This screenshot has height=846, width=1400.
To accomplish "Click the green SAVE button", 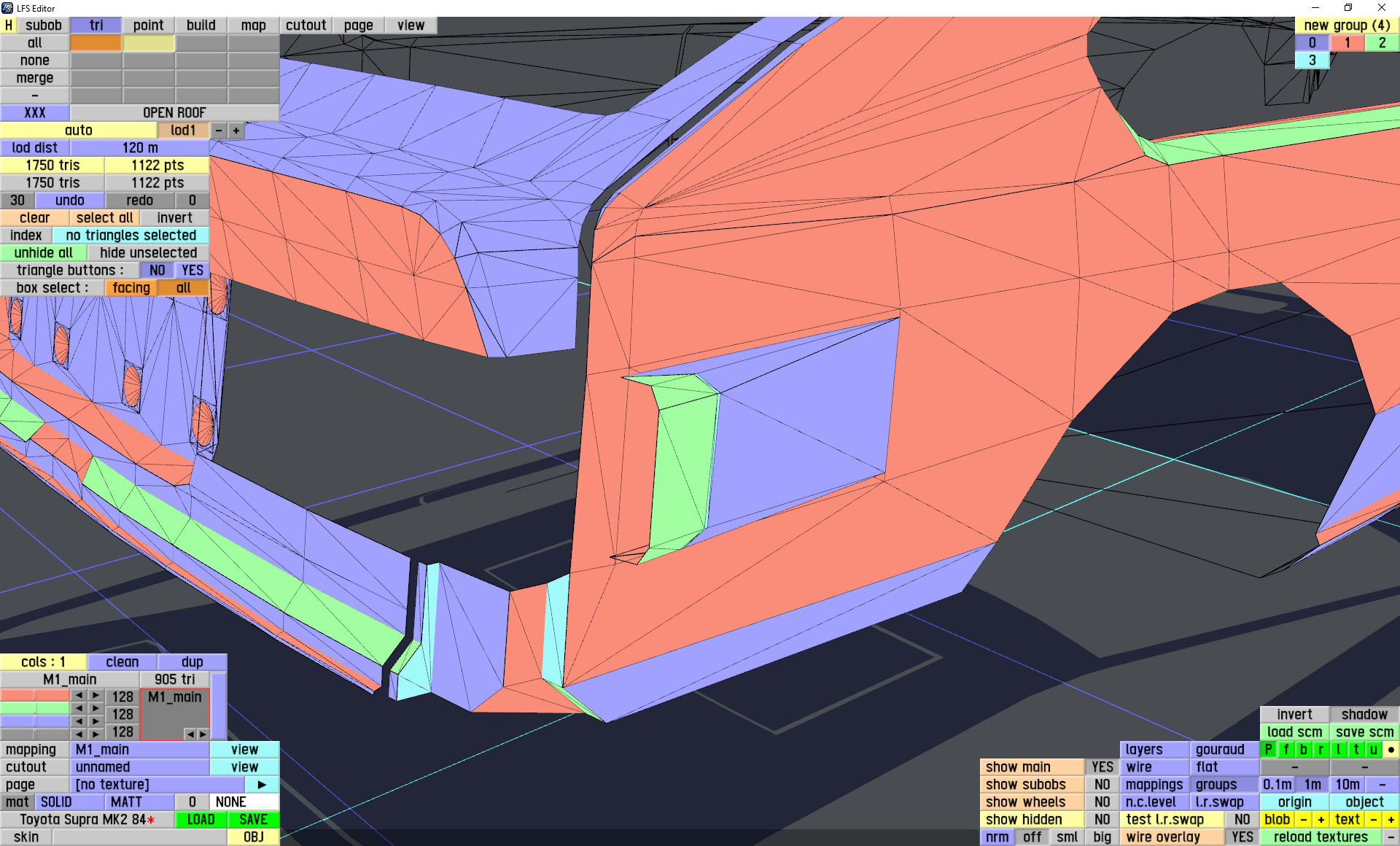I will click(x=253, y=819).
